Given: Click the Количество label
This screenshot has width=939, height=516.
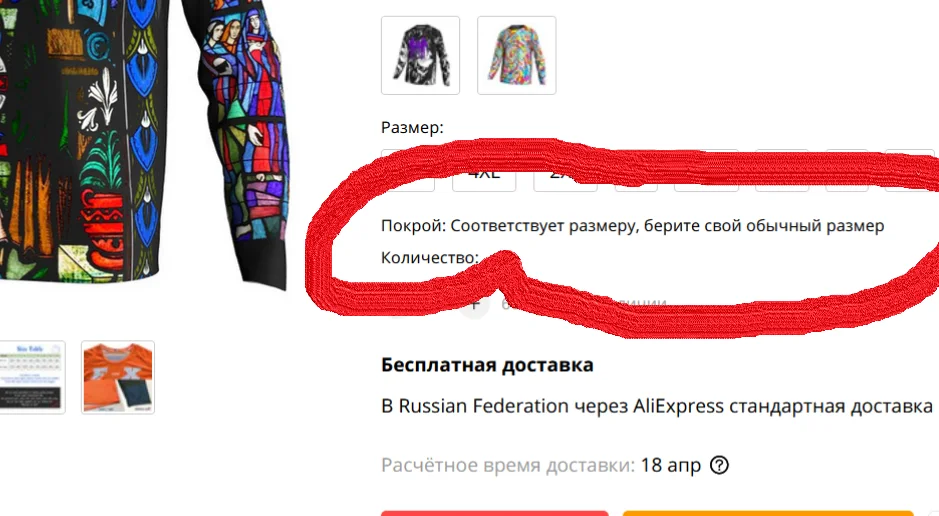Looking at the screenshot, I should (429, 257).
